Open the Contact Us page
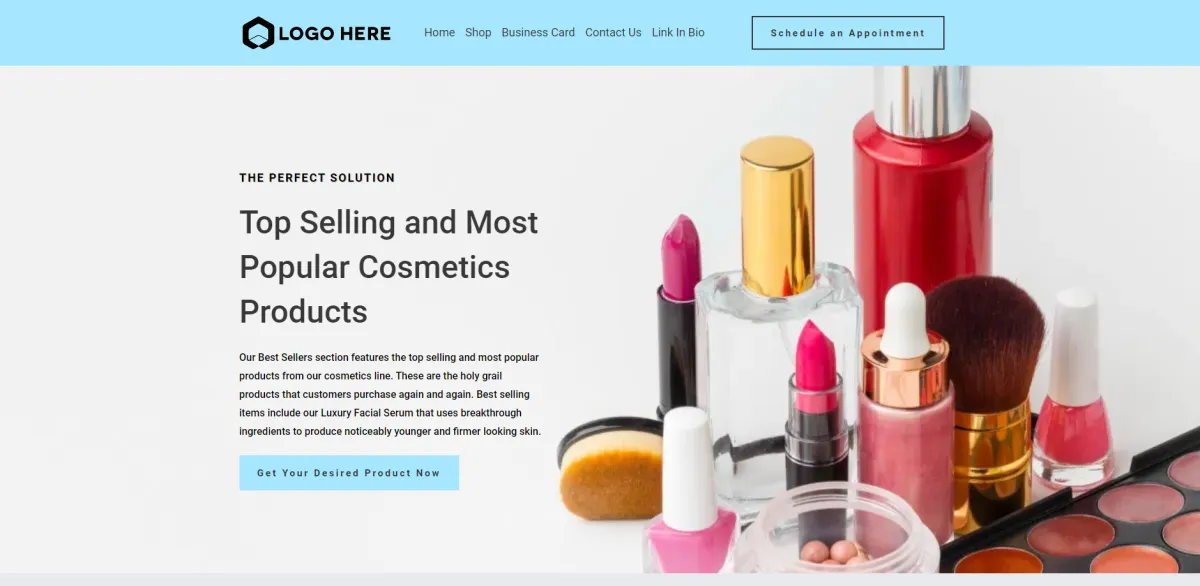This screenshot has width=1200, height=586. click(613, 32)
